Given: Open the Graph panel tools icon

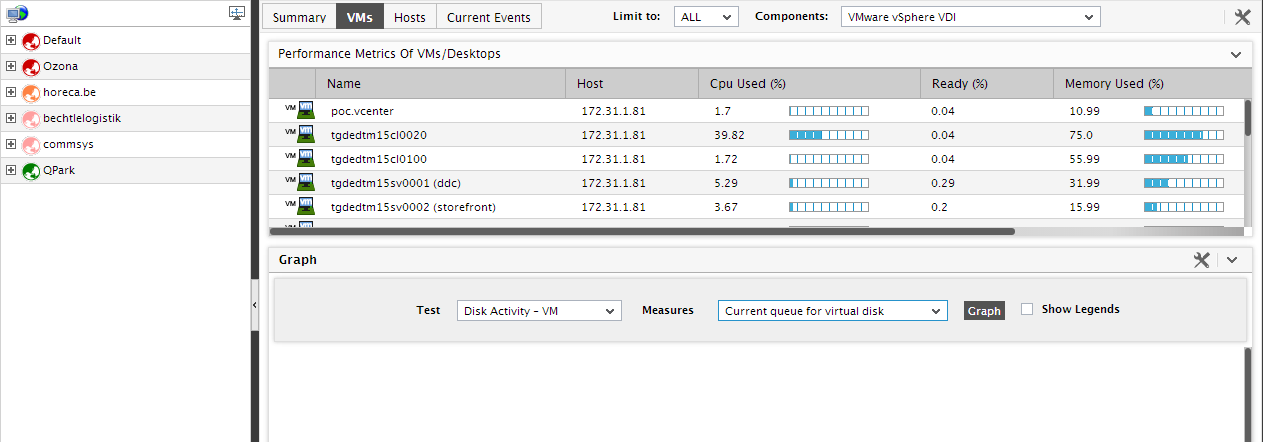Looking at the screenshot, I should [x=1202, y=259].
